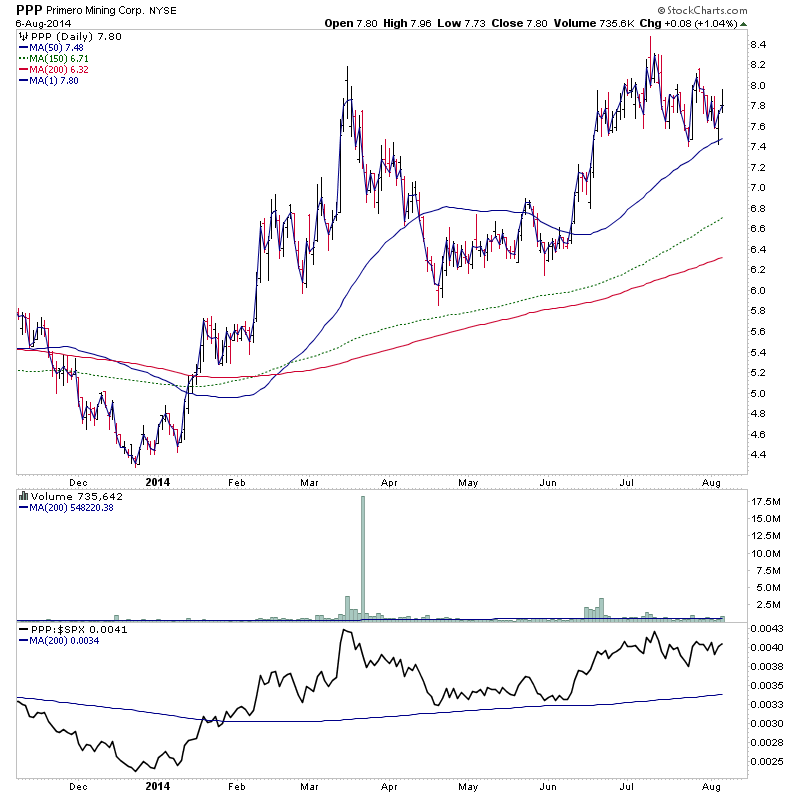Screen dimensions: 800x795
Task: Click the Feb label under ratio panel
Action: (237, 787)
